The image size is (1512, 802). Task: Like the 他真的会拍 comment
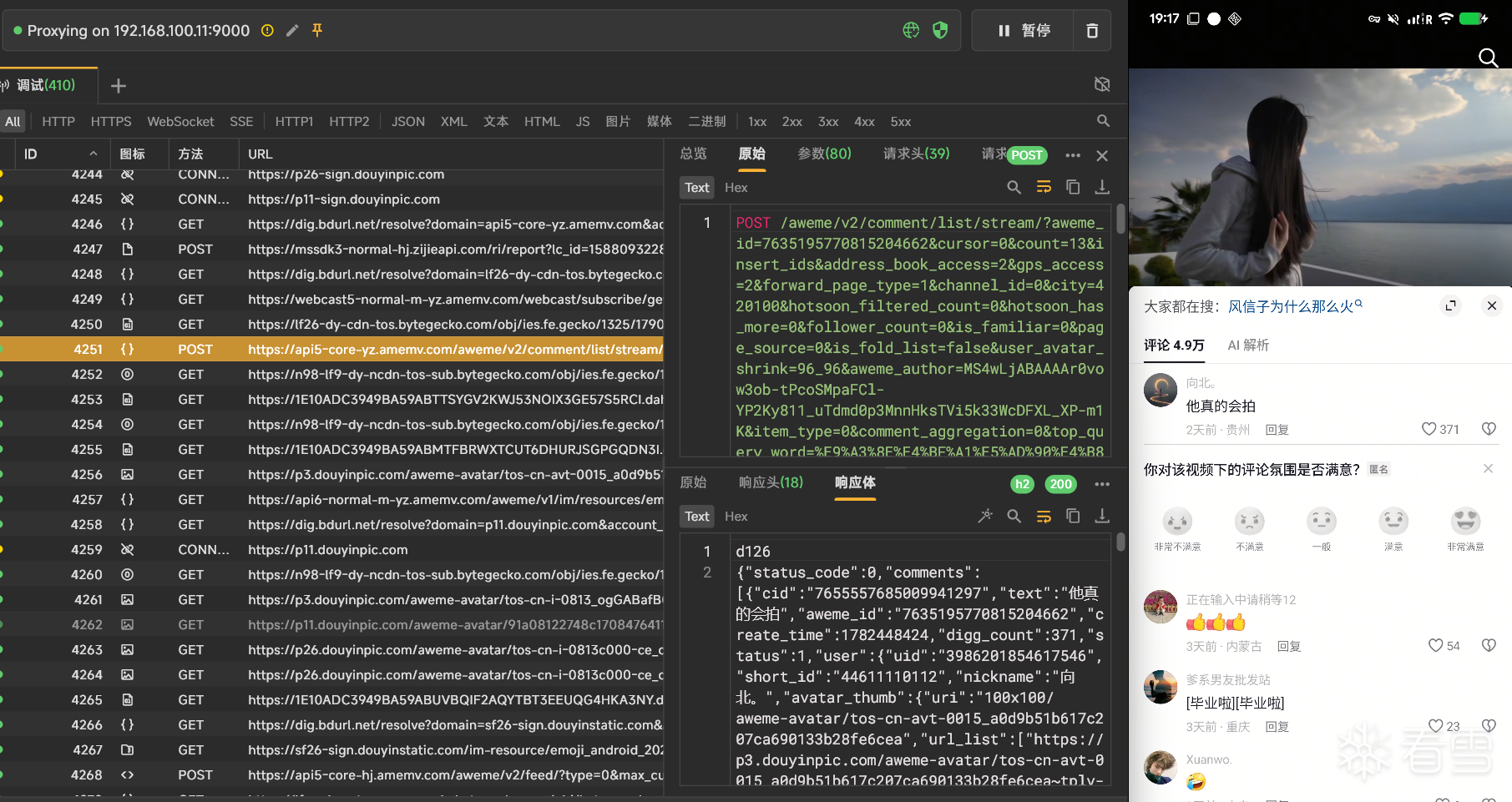pyautogui.click(x=1429, y=429)
